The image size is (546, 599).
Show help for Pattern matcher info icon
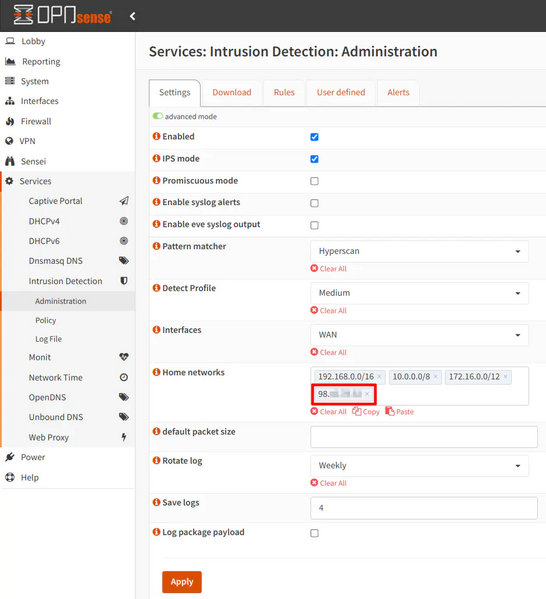[x=156, y=246]
